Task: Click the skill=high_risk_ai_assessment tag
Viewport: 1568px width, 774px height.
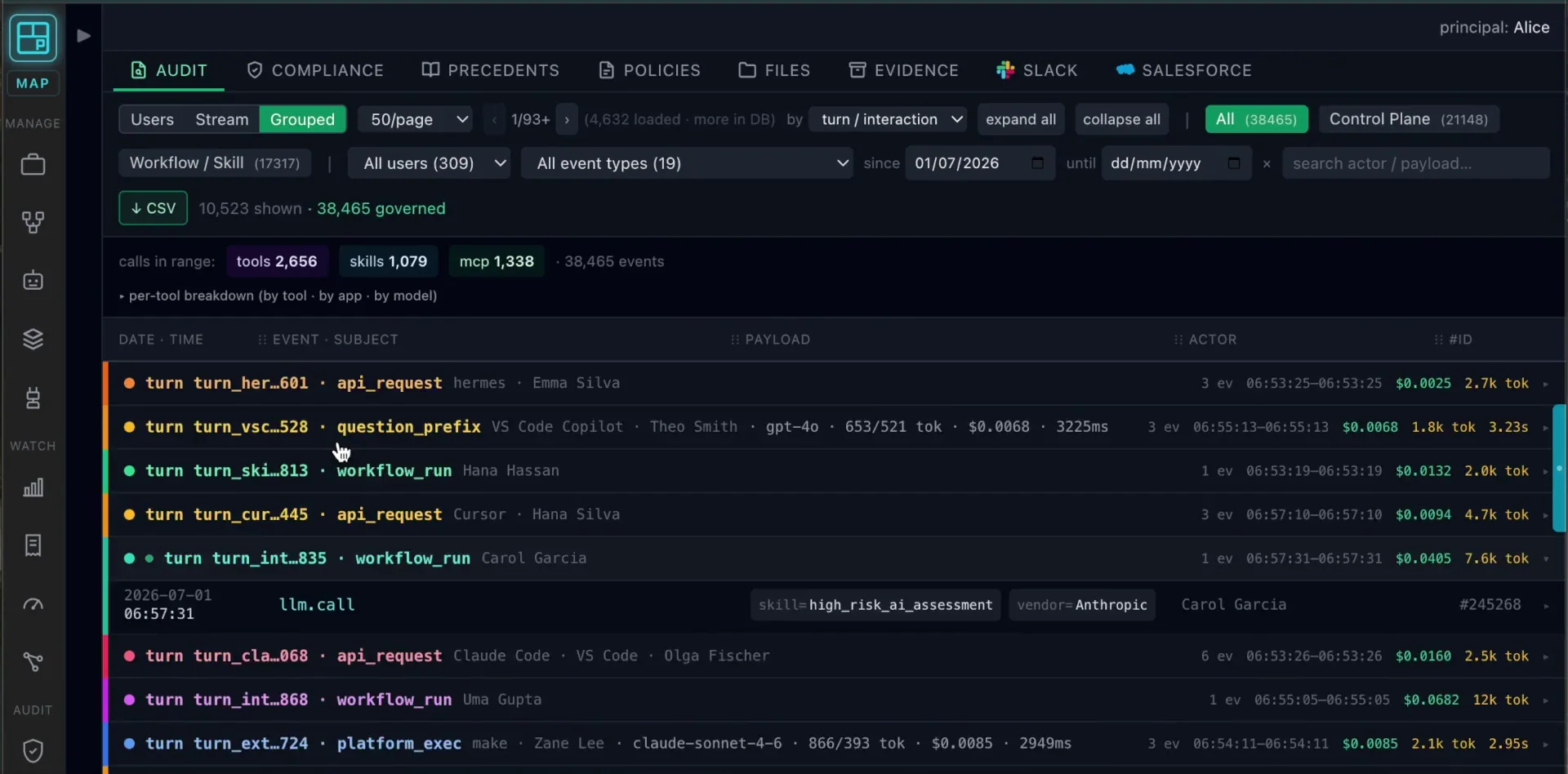Action: pos(875,605)
